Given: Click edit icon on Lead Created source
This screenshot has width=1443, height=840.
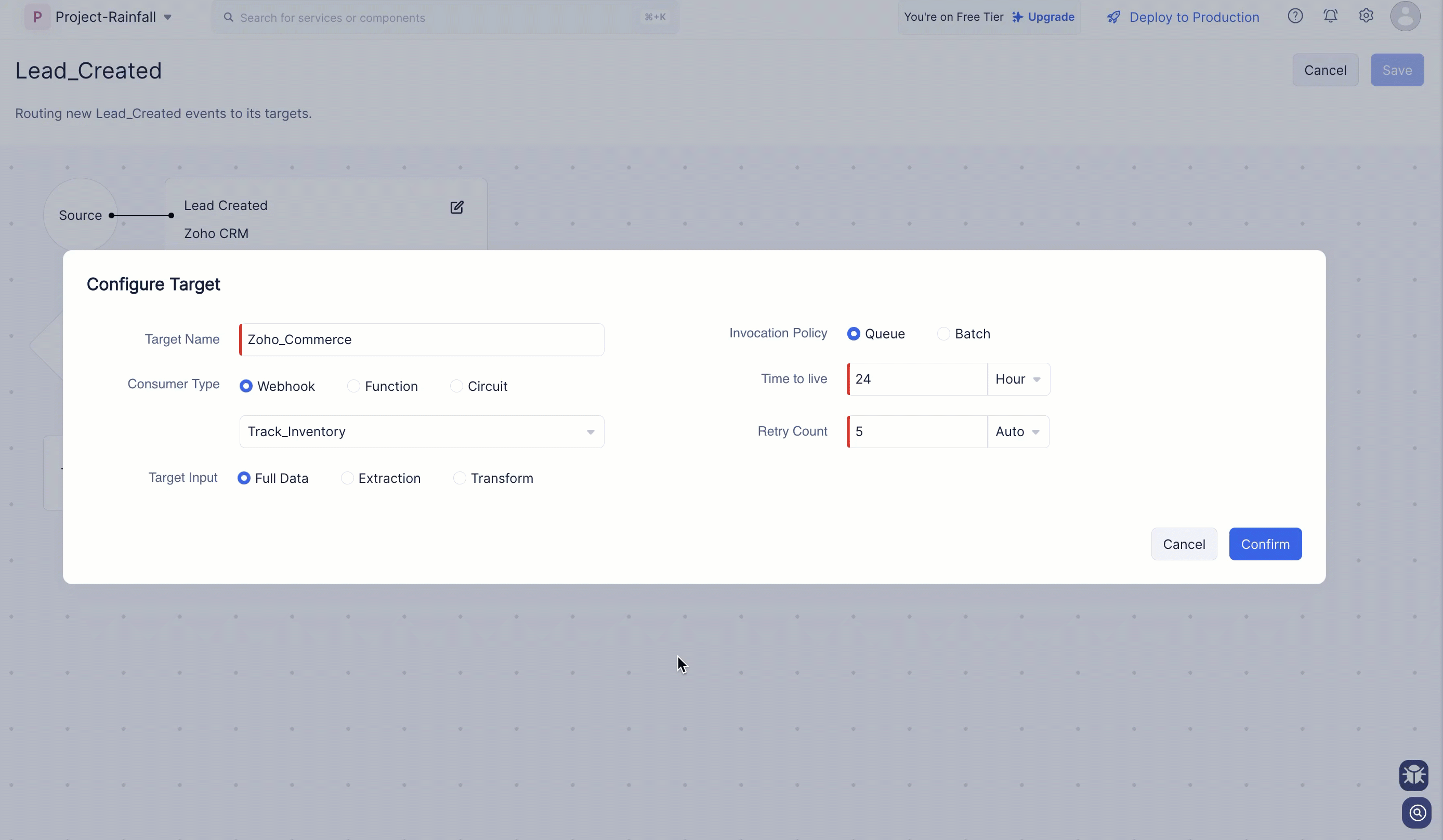Looking at the screenshot, I should [x=456, y=207].
